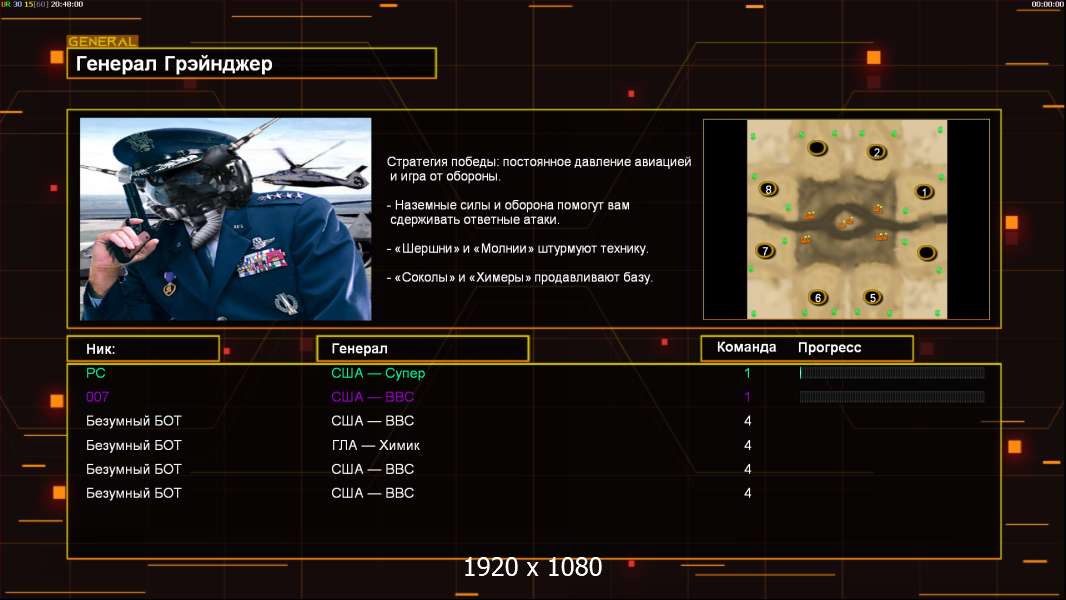Image resolution: width=1066 pixels, height=600 pixels.
Task: Select the purple '007' player name
Action: [97, 397]
